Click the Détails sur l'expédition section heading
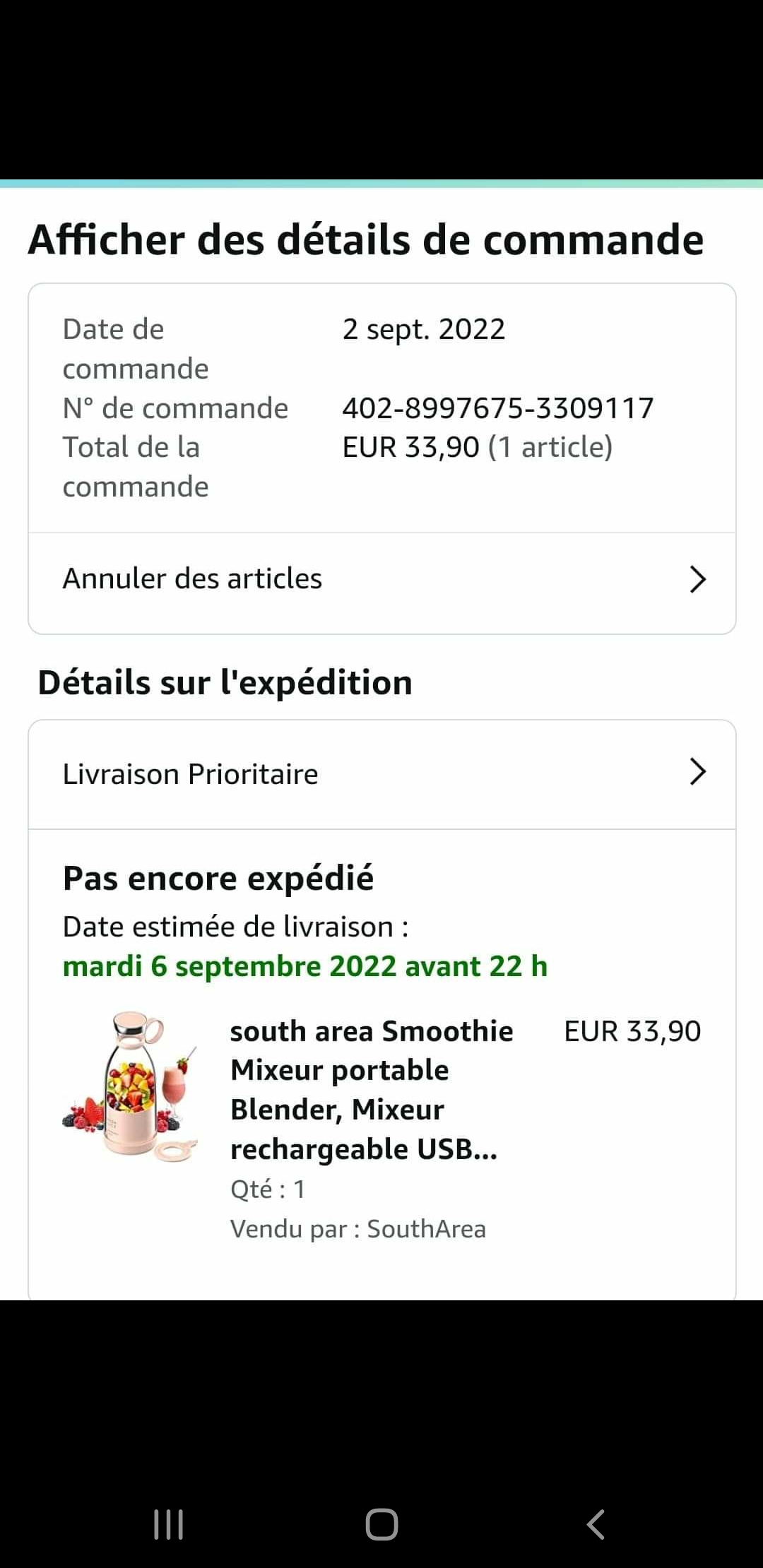The image size is (763, 1568). coord(225,683)
